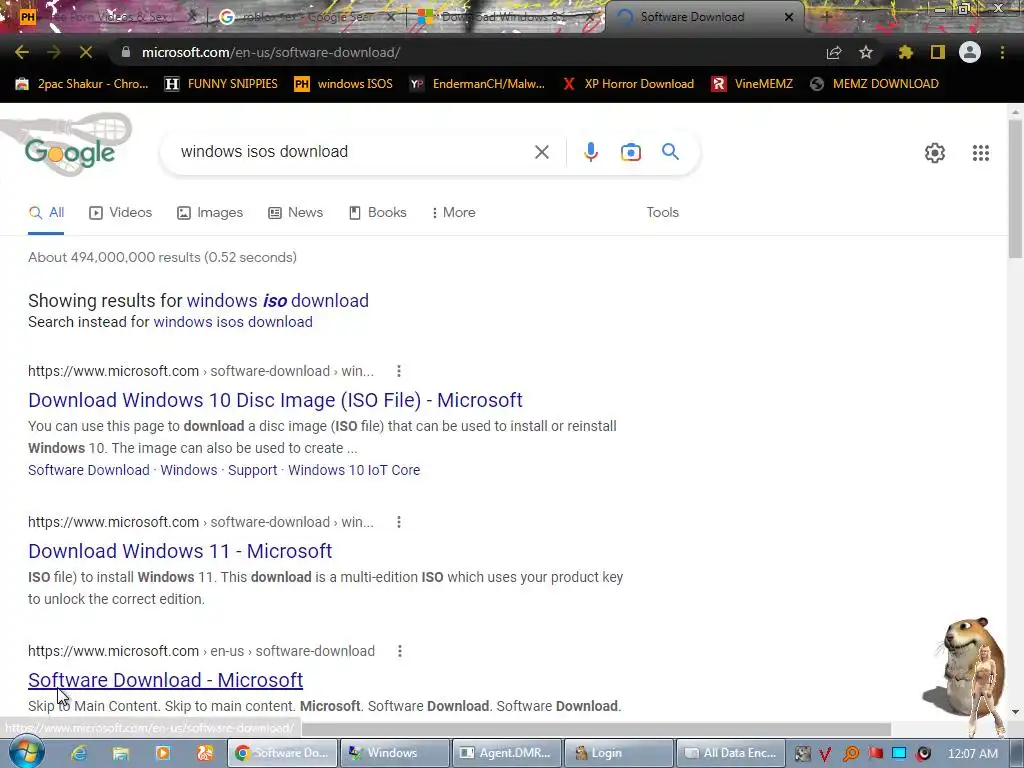
Task: Launch Windows Media Player from taskbar
Action: (x=163, y=753)
